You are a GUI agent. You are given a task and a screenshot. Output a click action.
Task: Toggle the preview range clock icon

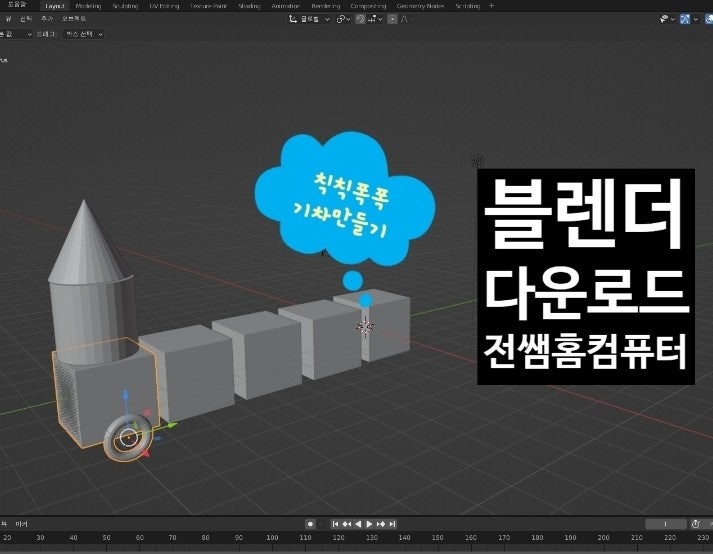pos(695,524)
